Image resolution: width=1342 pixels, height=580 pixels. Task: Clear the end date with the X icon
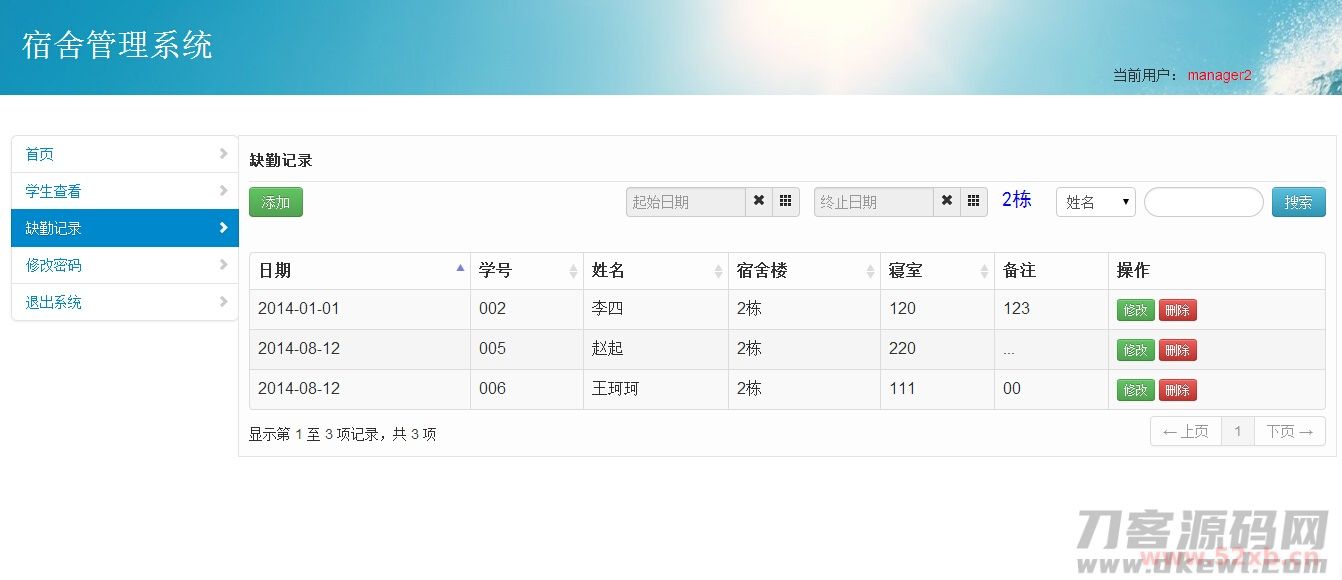pos(947,202)
